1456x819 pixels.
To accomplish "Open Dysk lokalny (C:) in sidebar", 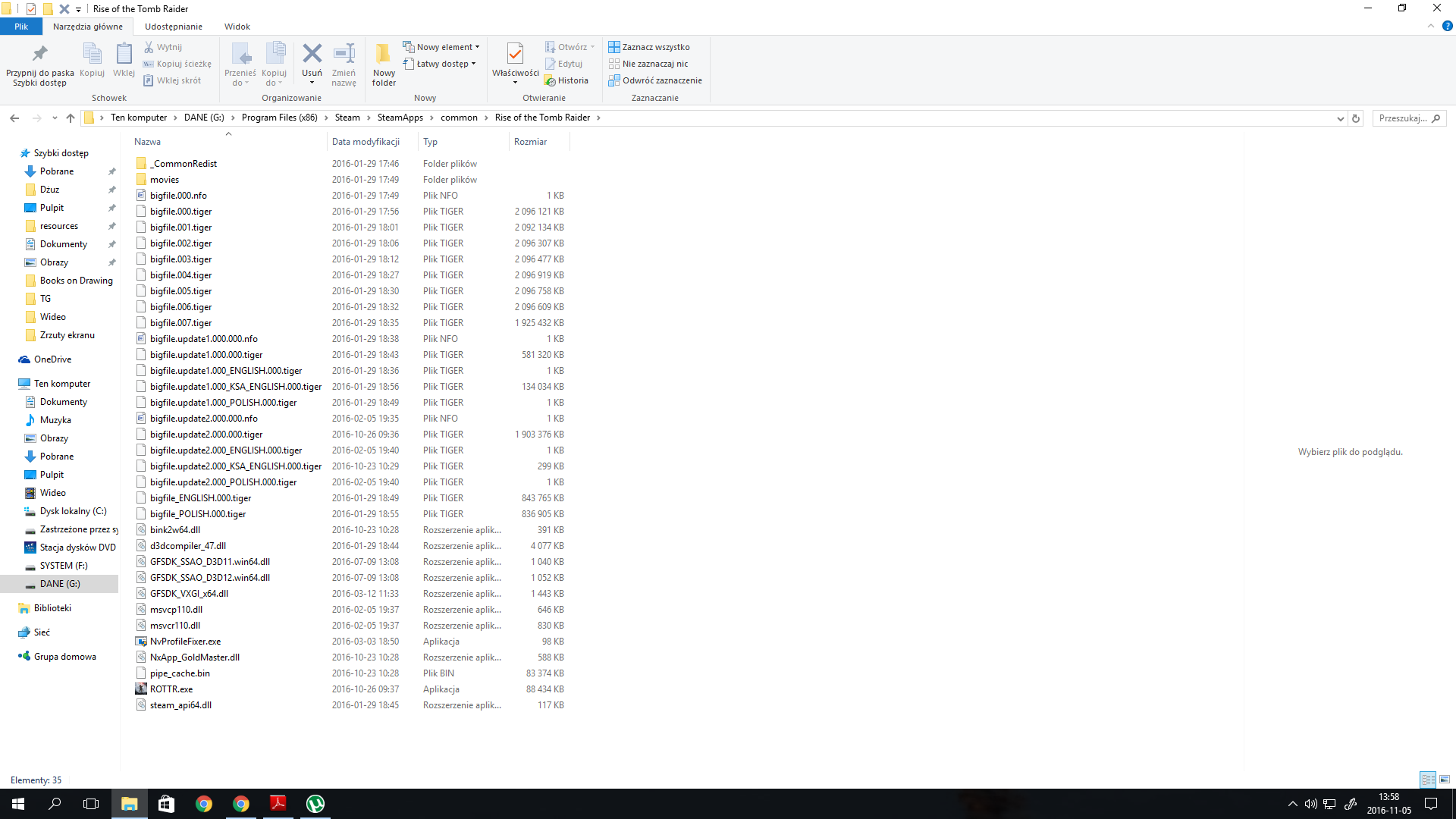I will pyautogui.click(x=73, y=511).
